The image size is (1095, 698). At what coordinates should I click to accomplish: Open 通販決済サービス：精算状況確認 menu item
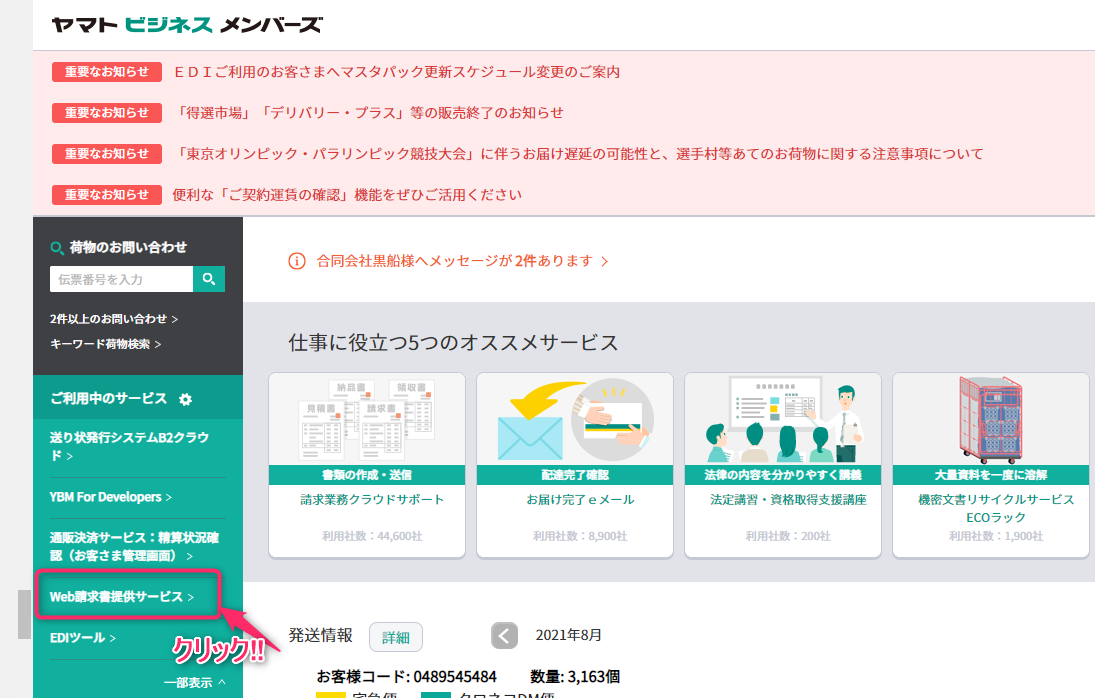(134, 547)
